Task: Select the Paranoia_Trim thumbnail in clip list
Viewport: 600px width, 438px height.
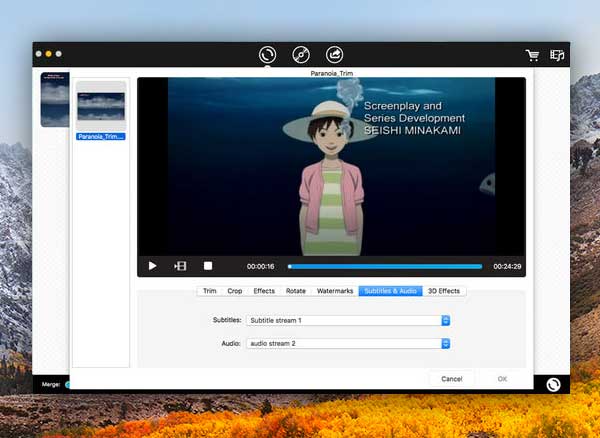Action: coord(101,106)
